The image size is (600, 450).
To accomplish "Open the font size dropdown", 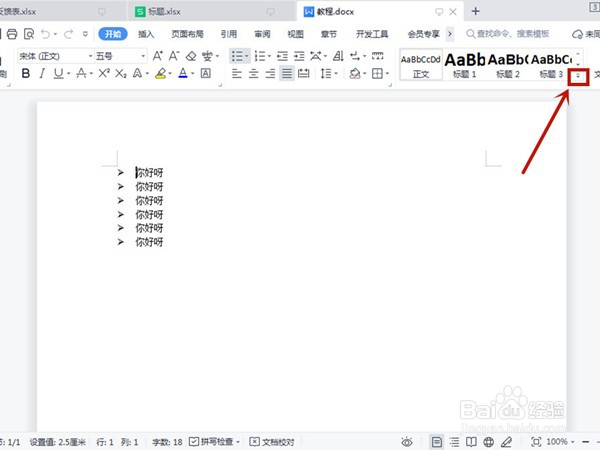I will (x=121, y=56).
